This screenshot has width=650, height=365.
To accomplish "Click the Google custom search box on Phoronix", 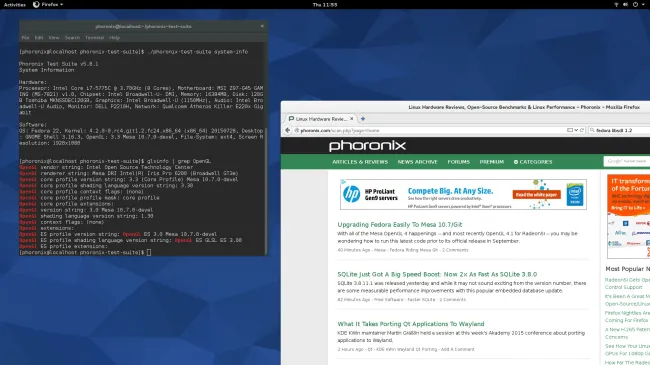I will point(627,161).
